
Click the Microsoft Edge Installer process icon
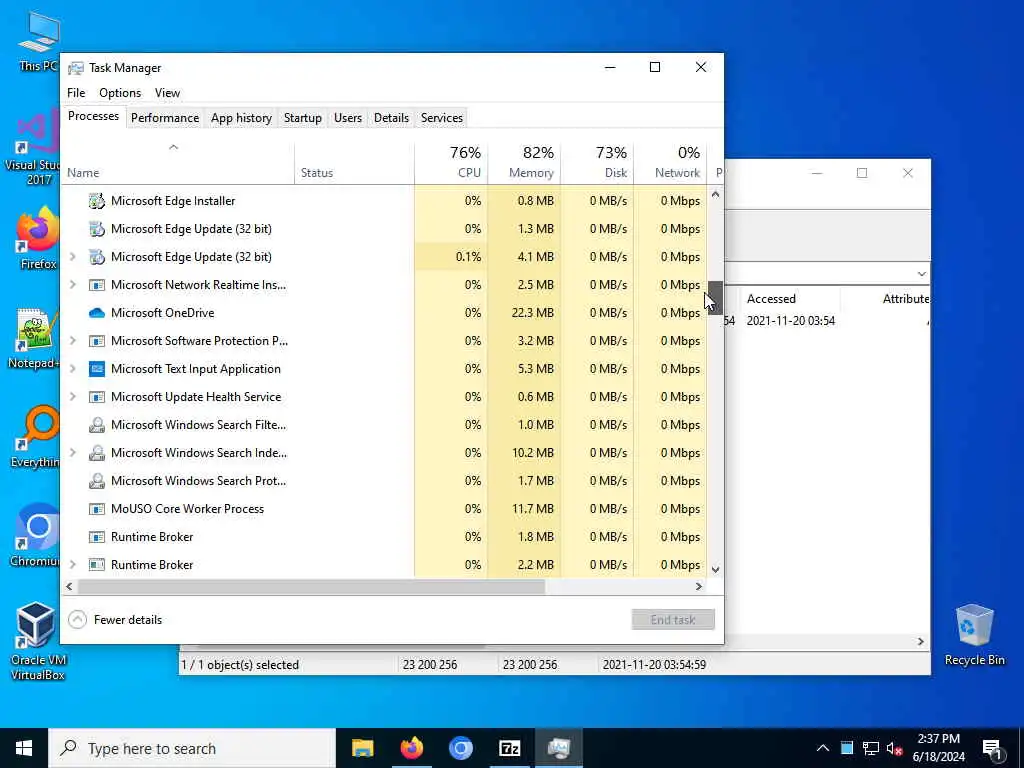coord(97,201)
